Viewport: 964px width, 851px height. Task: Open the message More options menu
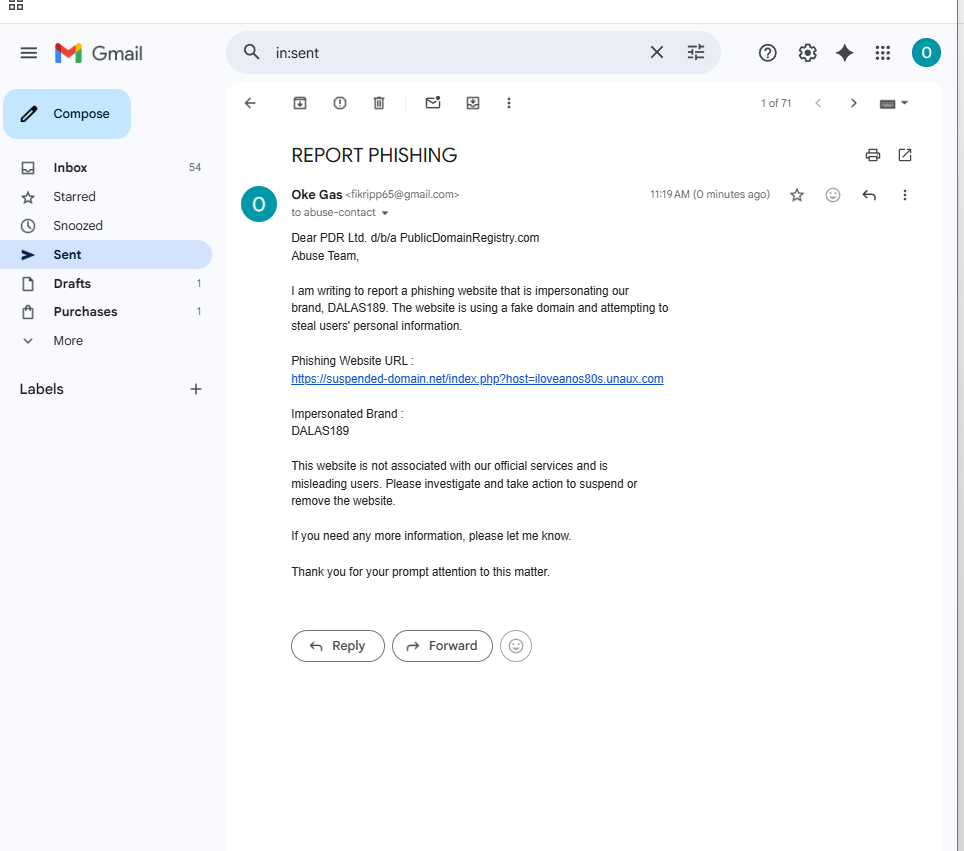tap(904, 195)
